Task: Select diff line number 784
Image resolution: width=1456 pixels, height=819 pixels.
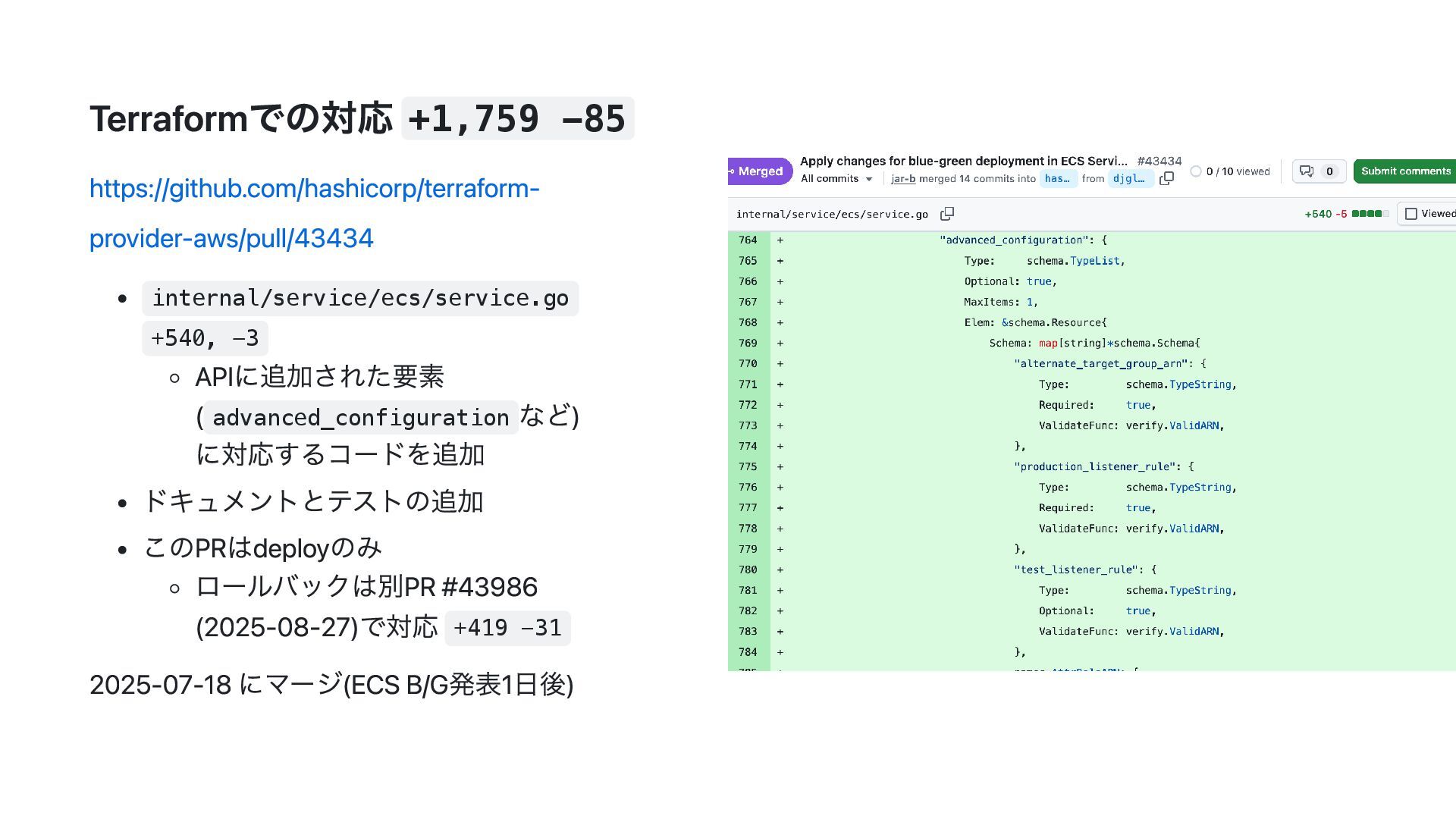Action: tap(748, 652)
